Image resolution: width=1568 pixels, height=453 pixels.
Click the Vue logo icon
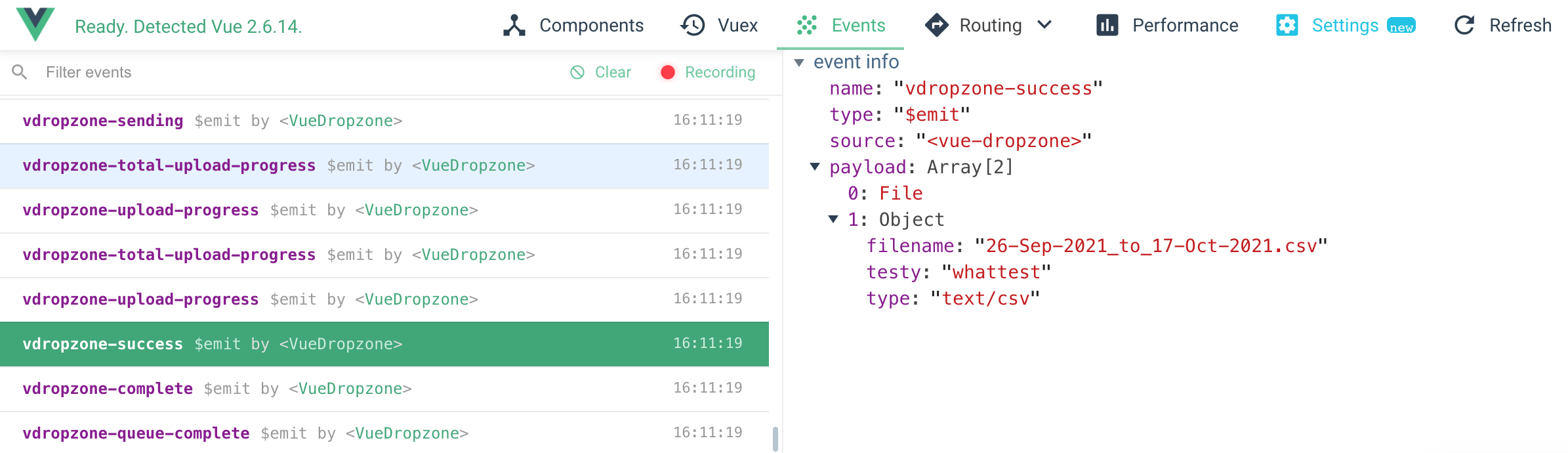35,24
